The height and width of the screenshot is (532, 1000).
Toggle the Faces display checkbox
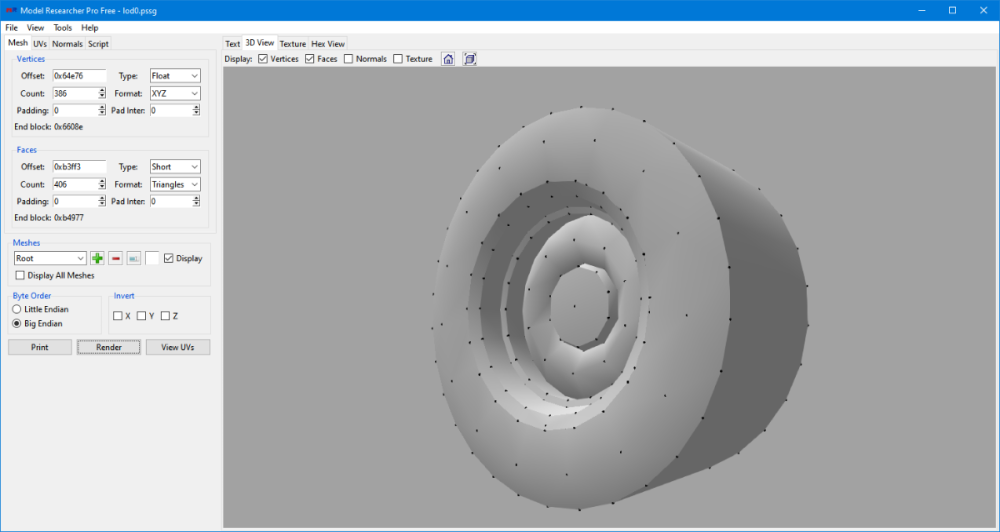(x=310, y=59)
